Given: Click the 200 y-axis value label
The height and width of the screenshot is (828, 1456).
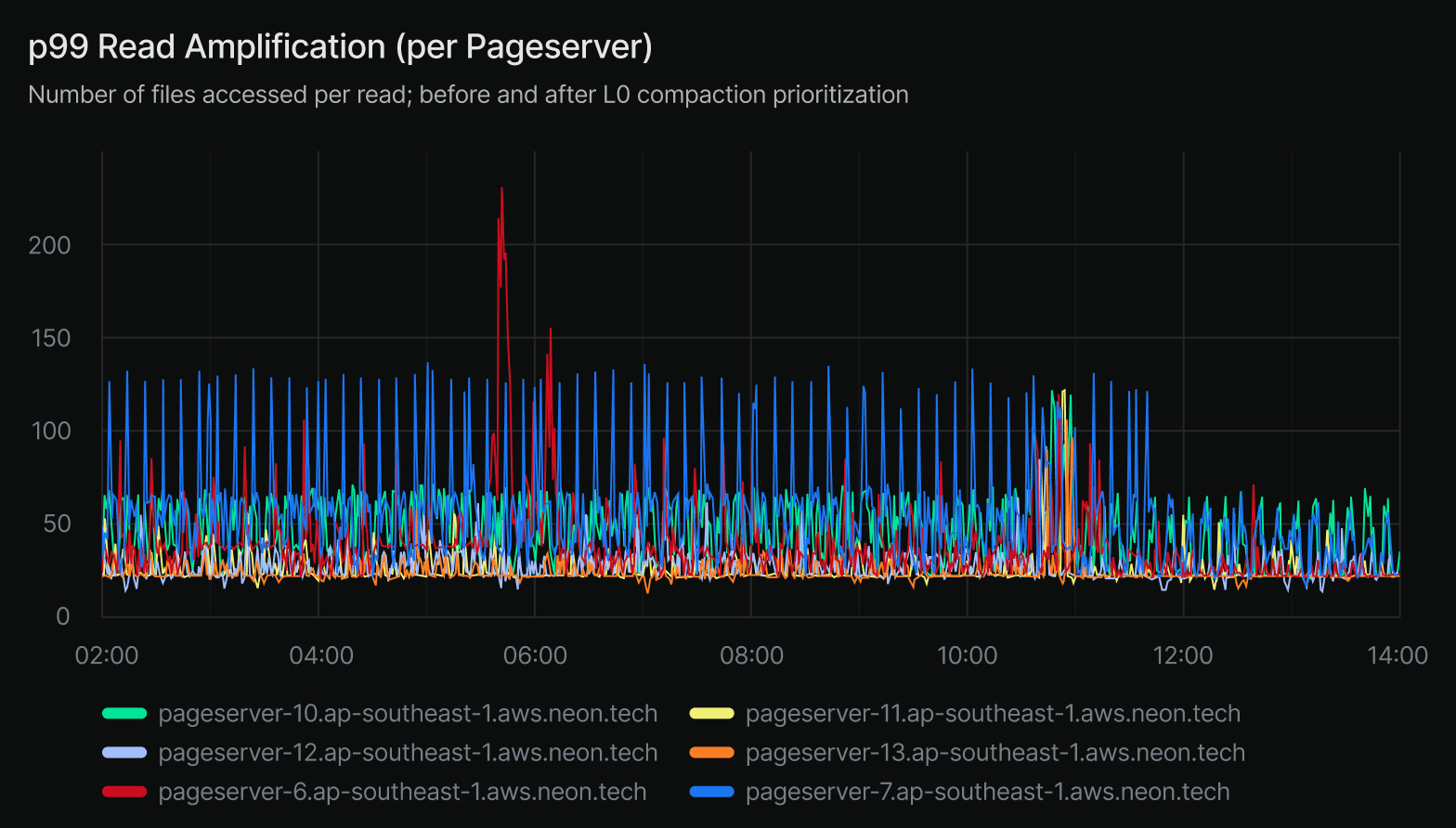Looking at the screenshot, I should [x=50, y=245].
